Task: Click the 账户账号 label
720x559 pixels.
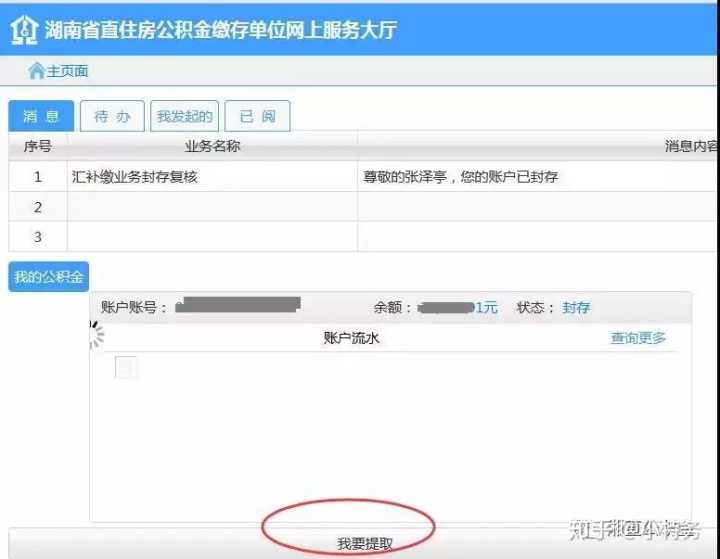Action: (x=134, y=307)
